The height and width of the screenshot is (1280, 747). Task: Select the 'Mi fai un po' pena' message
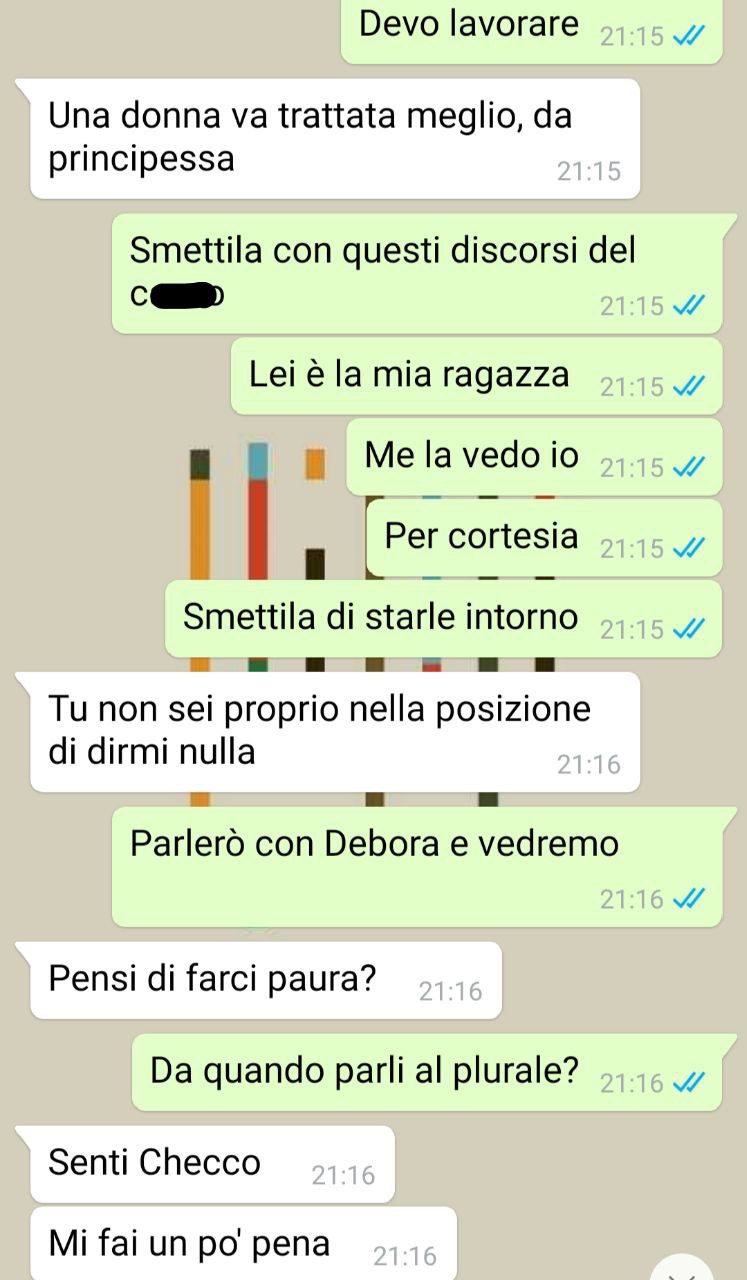click(244, 1243)
